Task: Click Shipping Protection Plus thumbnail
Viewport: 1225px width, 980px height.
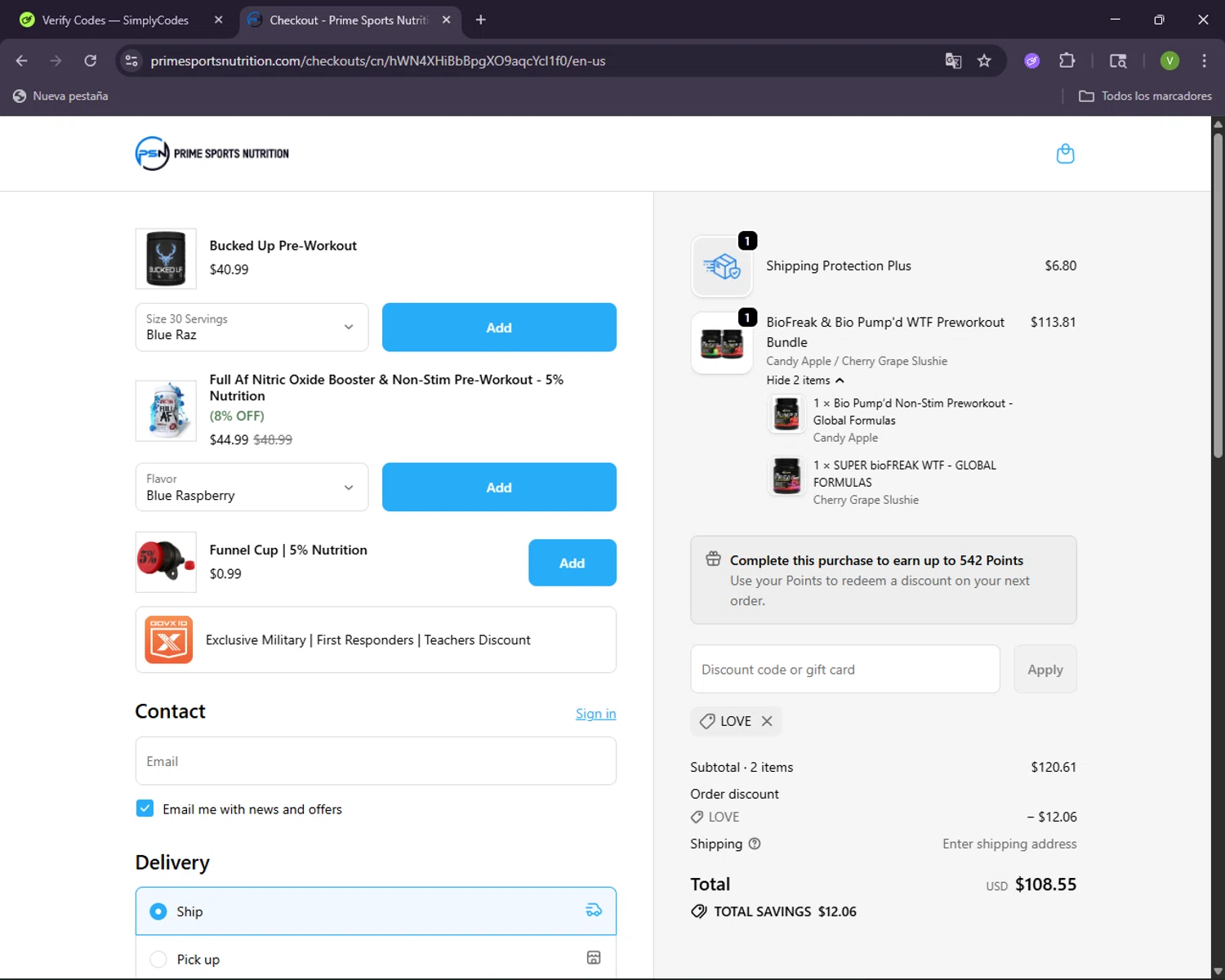Action: pyautogui.click(x=722, y=266)
